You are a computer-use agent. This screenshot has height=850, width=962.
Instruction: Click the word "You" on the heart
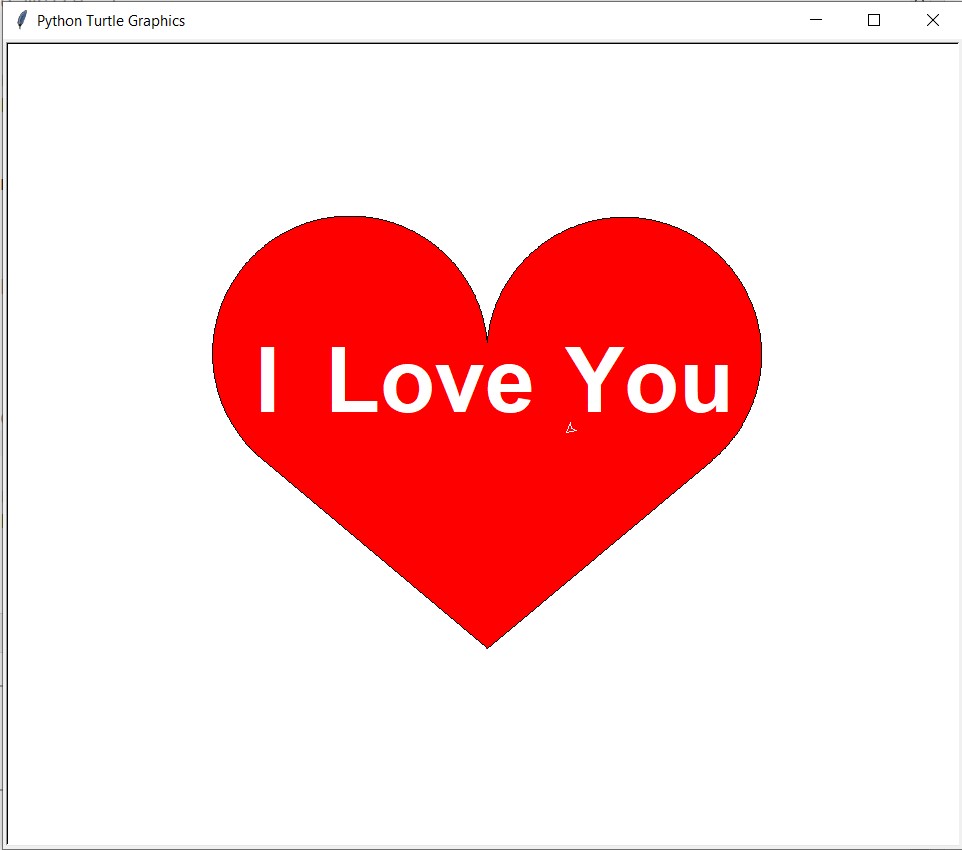tap(647, 381)
